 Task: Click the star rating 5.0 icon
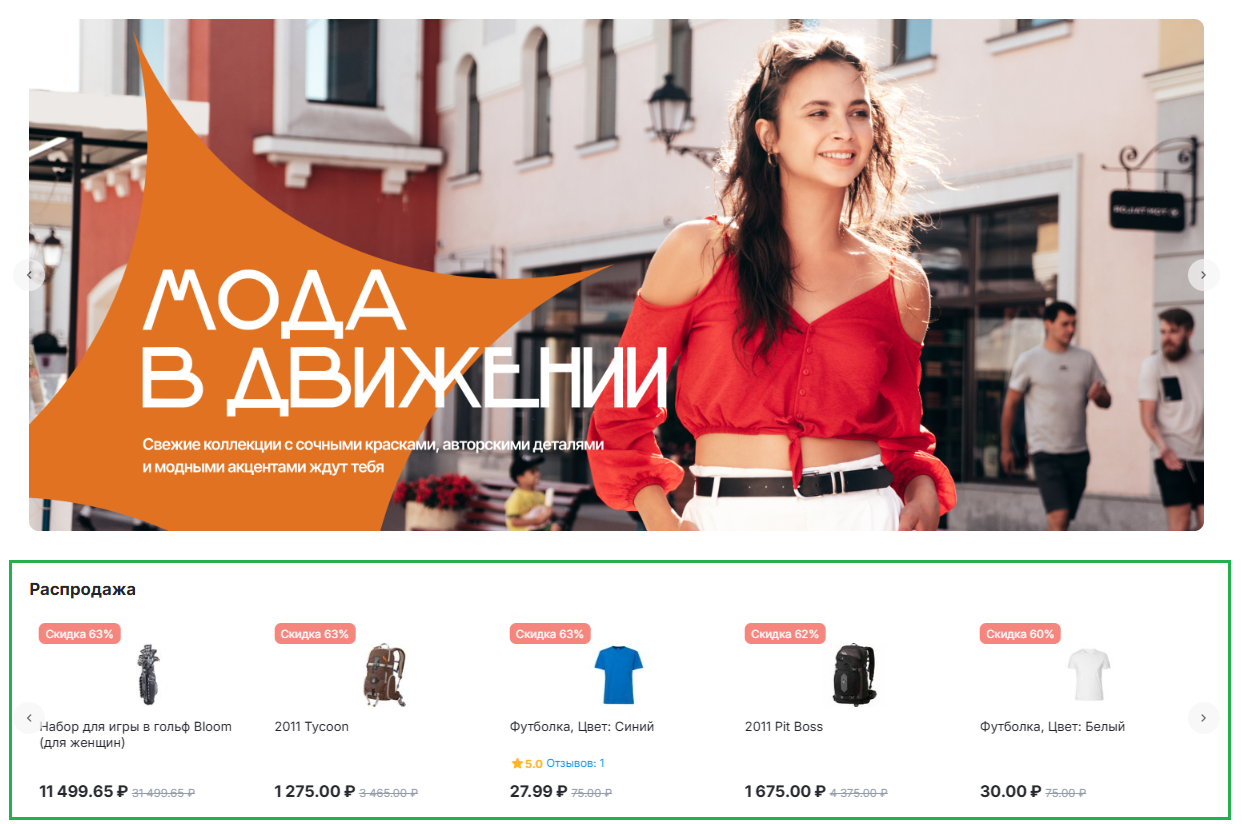click(x=517, y=763)
